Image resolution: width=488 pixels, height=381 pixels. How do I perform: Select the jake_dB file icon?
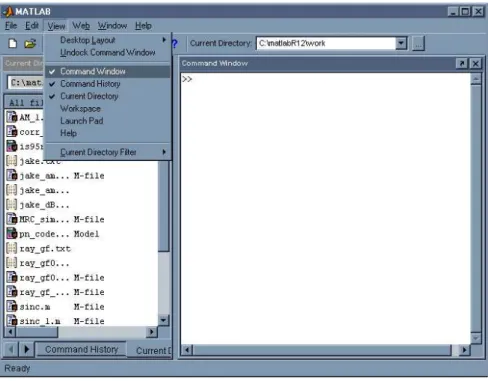[12, 204]
